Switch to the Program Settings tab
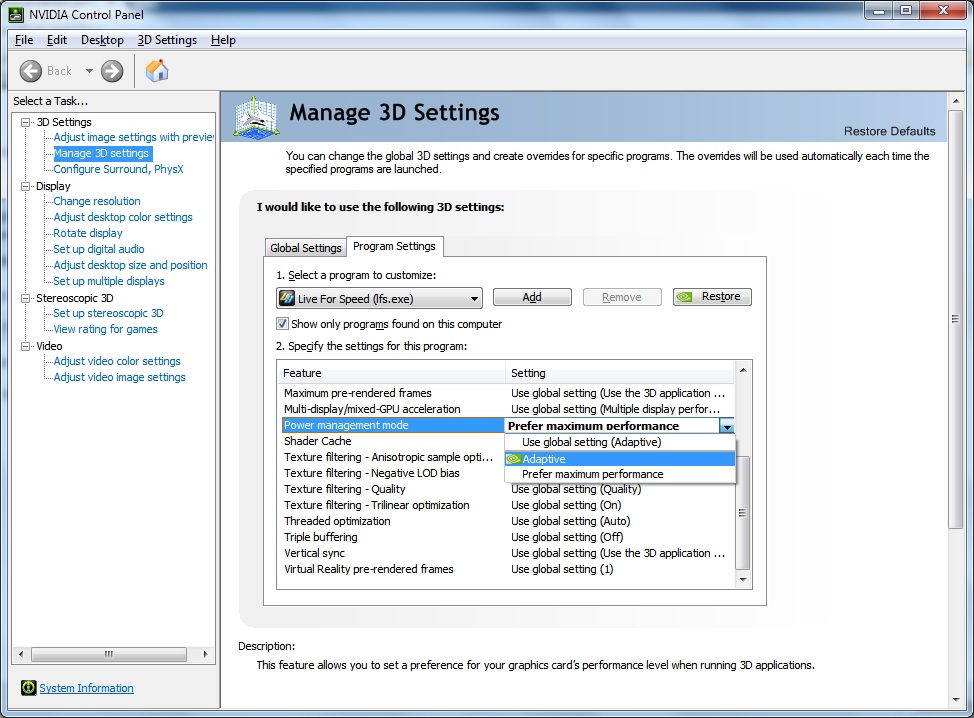The image size is (974, 718). tap(394, 246)
